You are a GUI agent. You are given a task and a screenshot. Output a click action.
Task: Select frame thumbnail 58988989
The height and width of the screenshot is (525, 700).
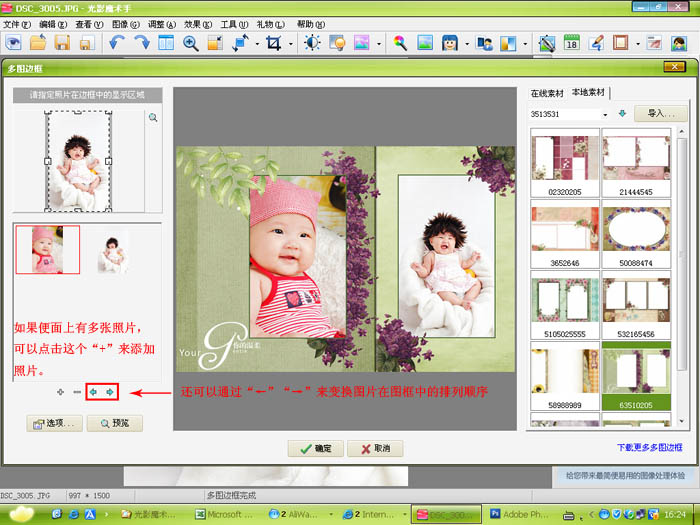(565, 376)
